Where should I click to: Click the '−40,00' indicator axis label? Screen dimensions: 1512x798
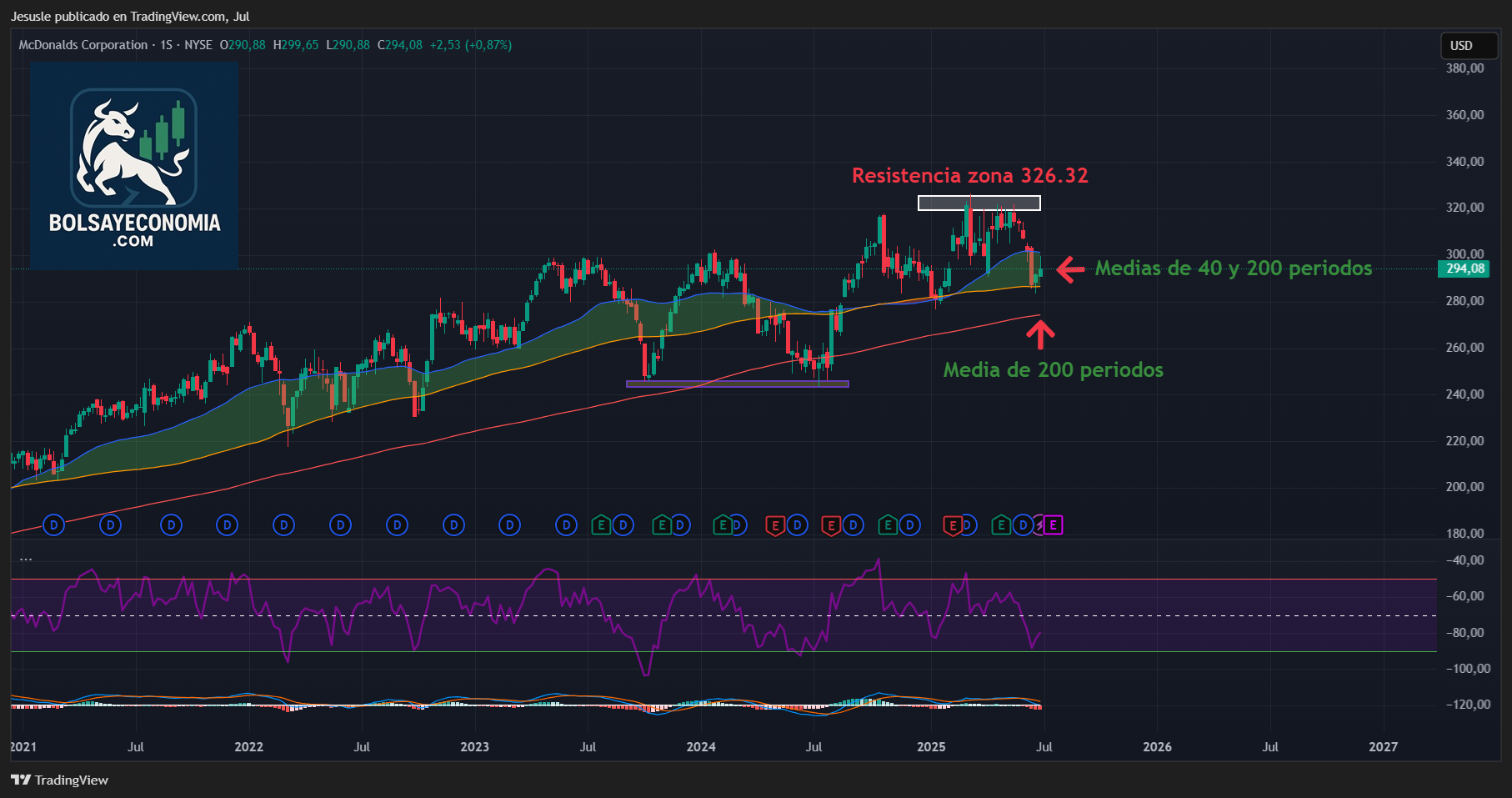[x=1464, y=560]
